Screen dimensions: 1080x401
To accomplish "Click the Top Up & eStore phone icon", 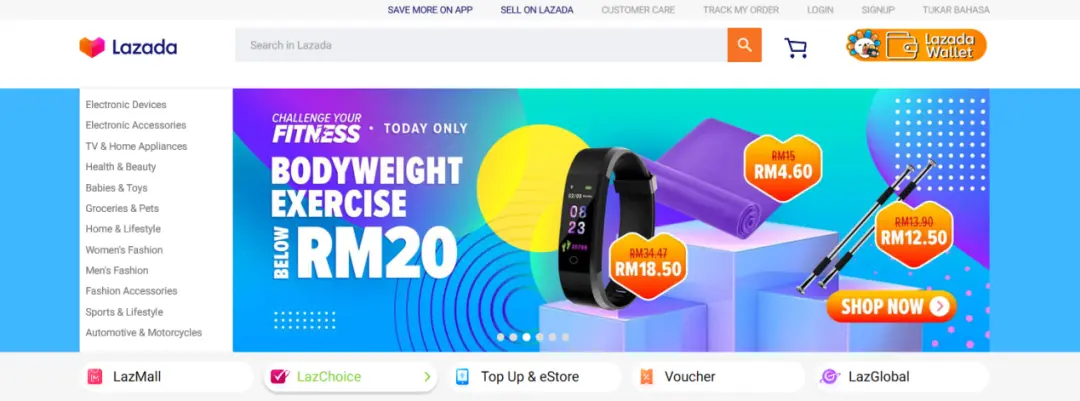I will 462,377.
